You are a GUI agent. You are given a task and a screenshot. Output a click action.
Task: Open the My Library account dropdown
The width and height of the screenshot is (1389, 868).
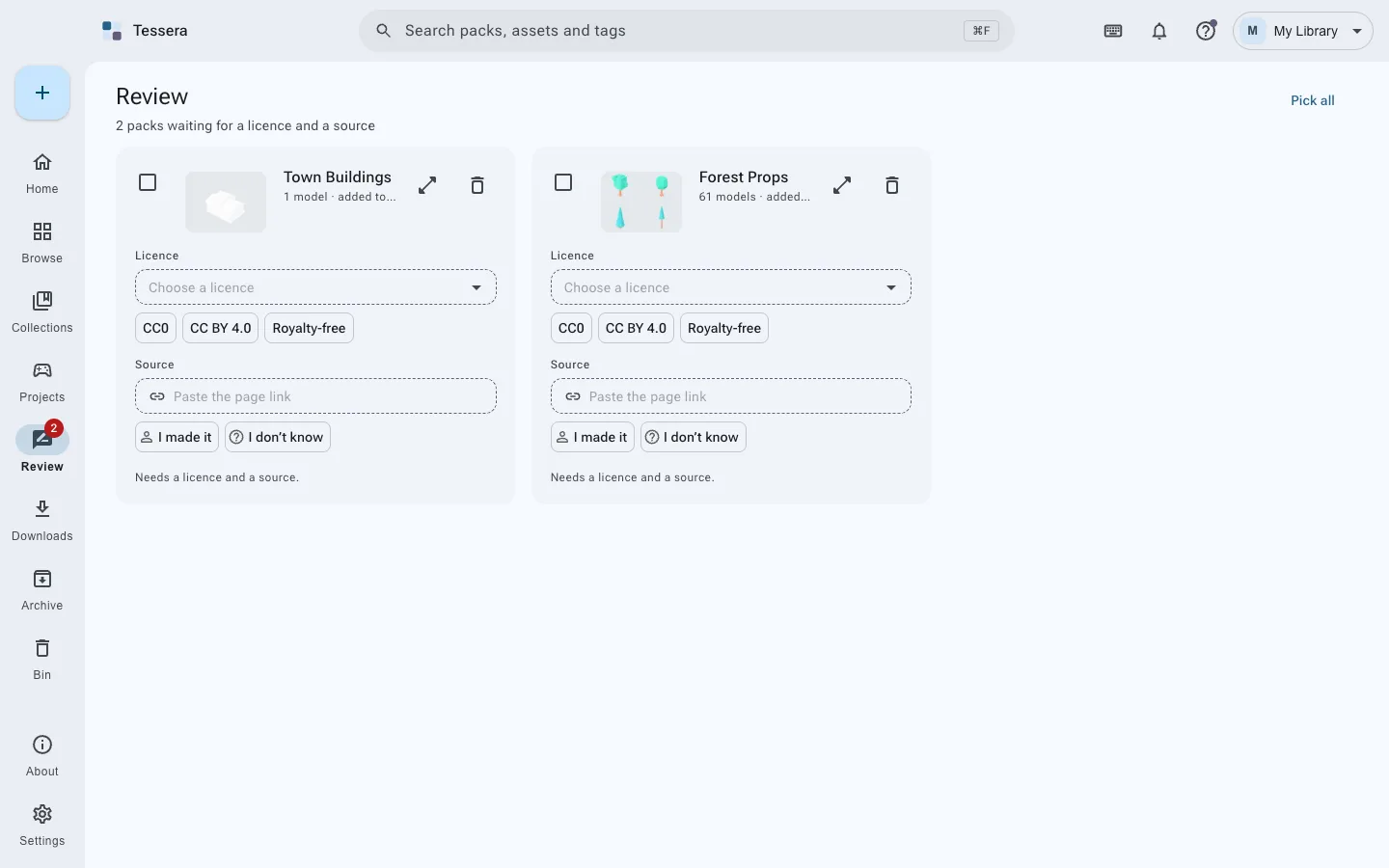point(1303,31)
